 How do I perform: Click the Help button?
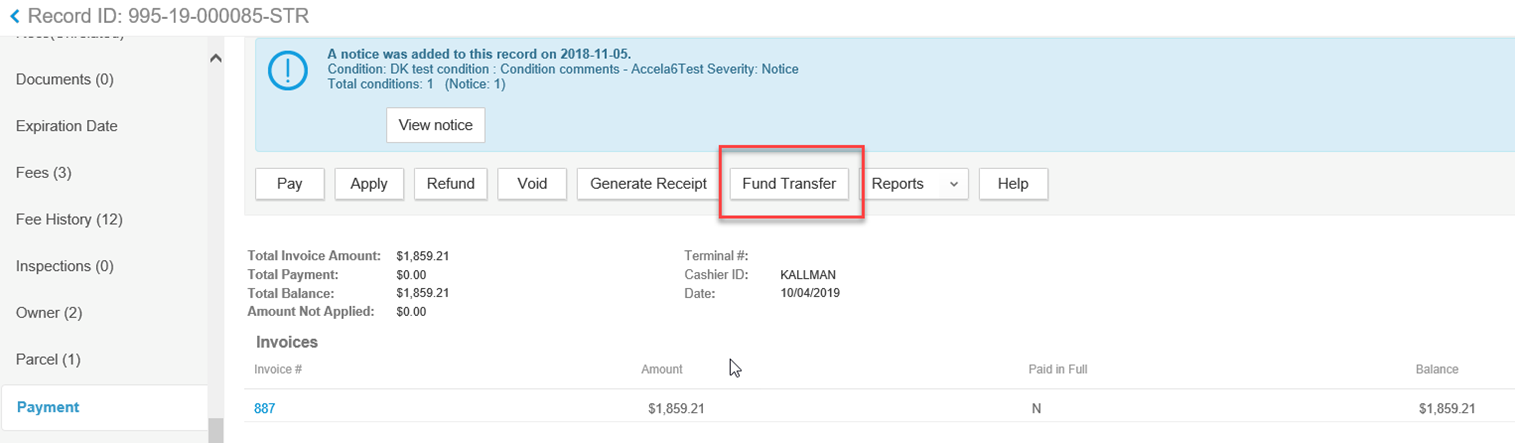pyautogui.click(x=1012, y=184)
